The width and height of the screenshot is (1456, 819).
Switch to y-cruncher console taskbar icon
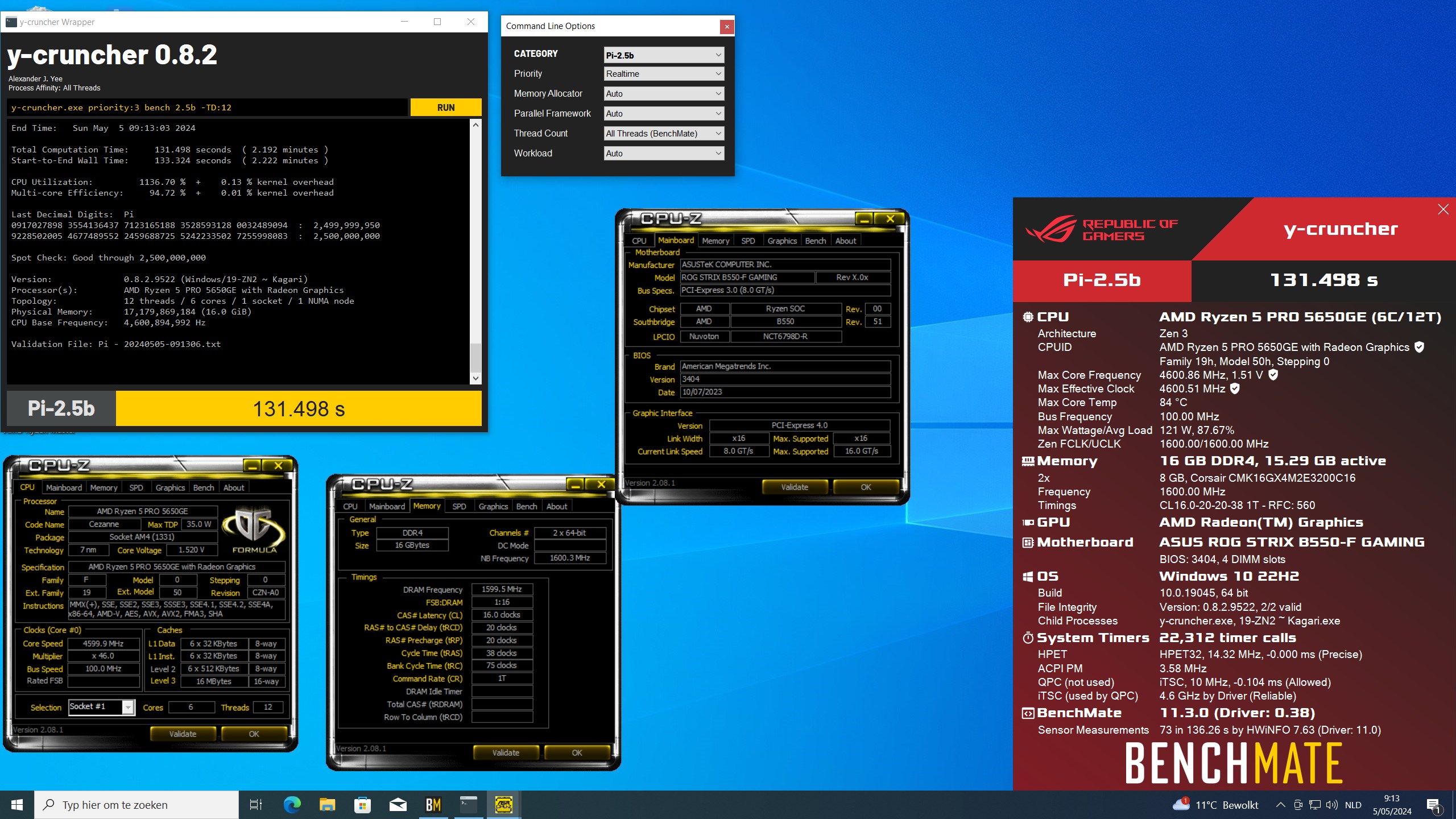point(469,805)
